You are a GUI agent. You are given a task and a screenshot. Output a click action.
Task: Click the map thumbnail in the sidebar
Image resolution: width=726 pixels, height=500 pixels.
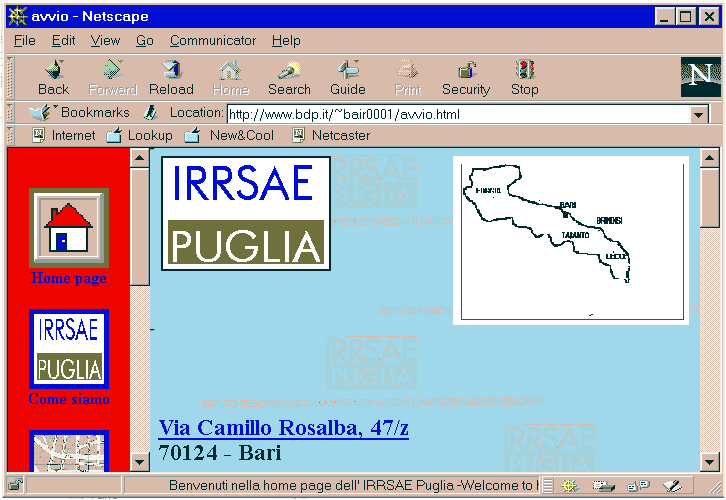[69, 451]
